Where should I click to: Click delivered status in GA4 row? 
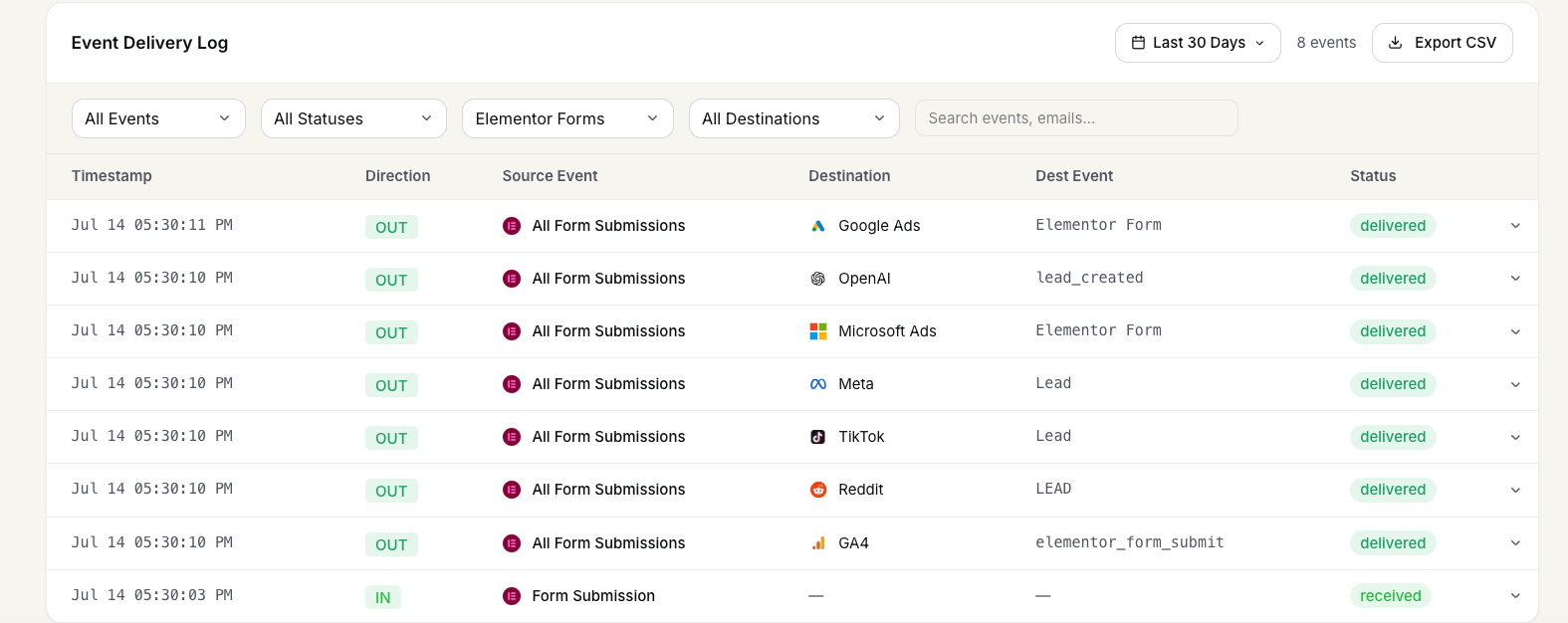pyautogui.click(x=1393, y=543)
